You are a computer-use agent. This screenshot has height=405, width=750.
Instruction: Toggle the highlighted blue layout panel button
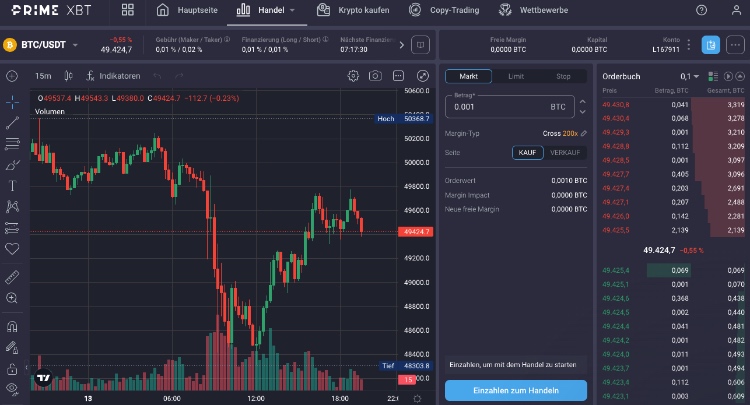(x=710, y=45)
